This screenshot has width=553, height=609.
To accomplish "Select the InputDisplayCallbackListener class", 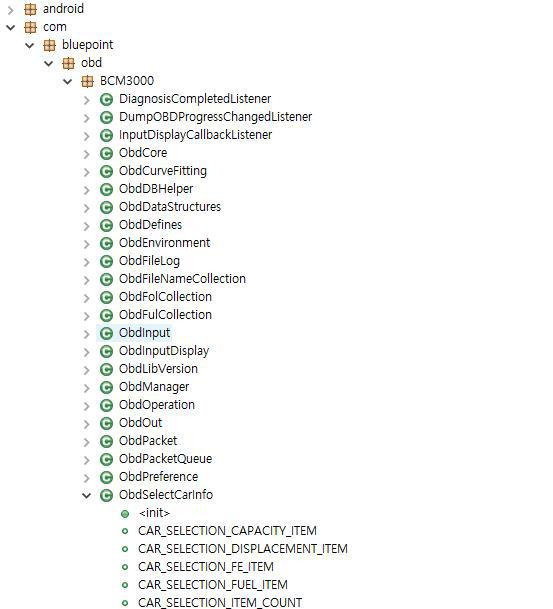I will tap(195, 135).
